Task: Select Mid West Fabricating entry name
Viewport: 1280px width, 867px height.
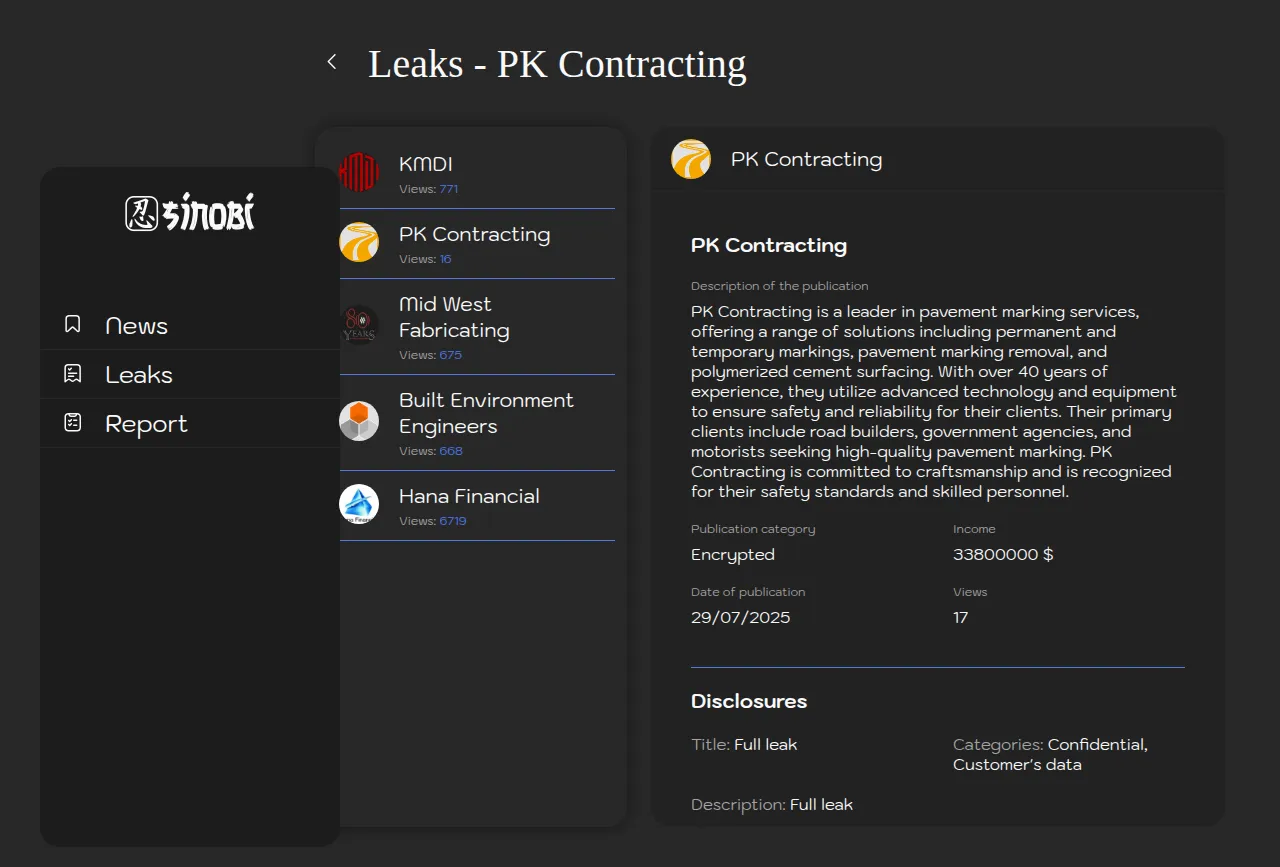Action: click(454, 317)
